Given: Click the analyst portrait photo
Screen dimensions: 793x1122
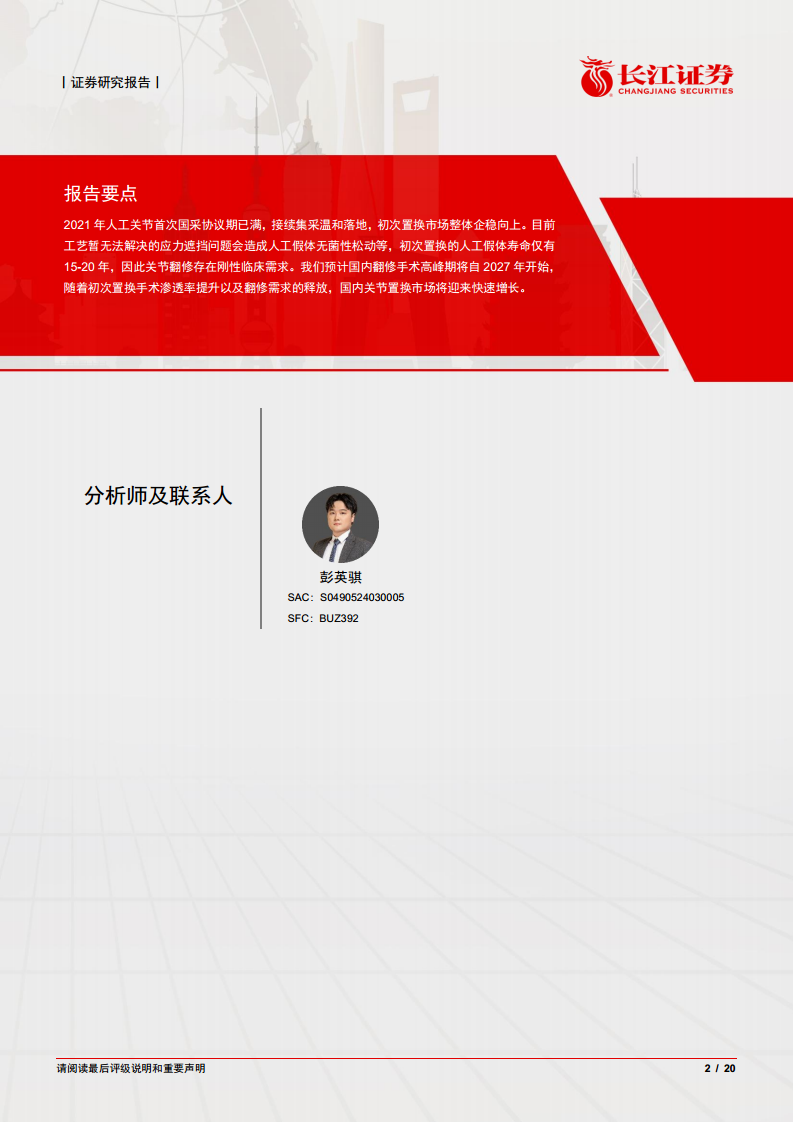Looking at the screenshot, I should click(x=340, y=525).
